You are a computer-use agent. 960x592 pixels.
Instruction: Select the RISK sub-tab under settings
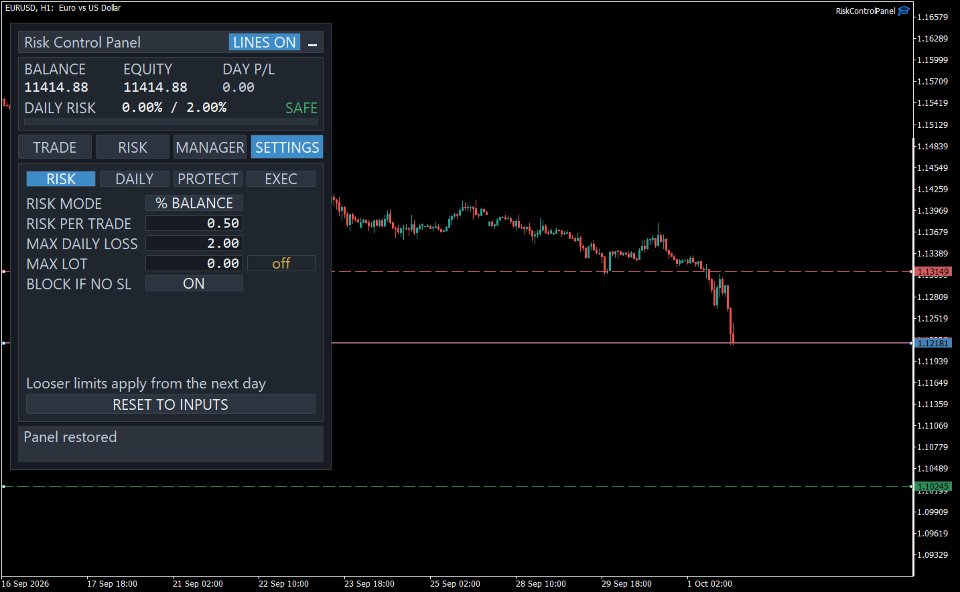coord(61,179)
